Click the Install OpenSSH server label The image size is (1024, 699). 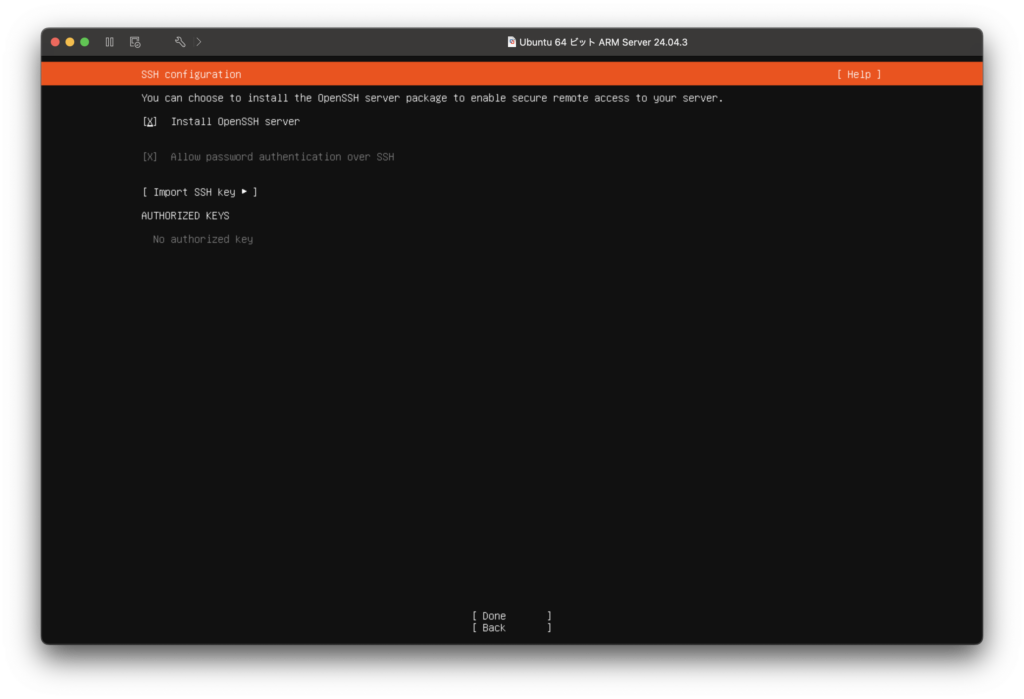235,122
